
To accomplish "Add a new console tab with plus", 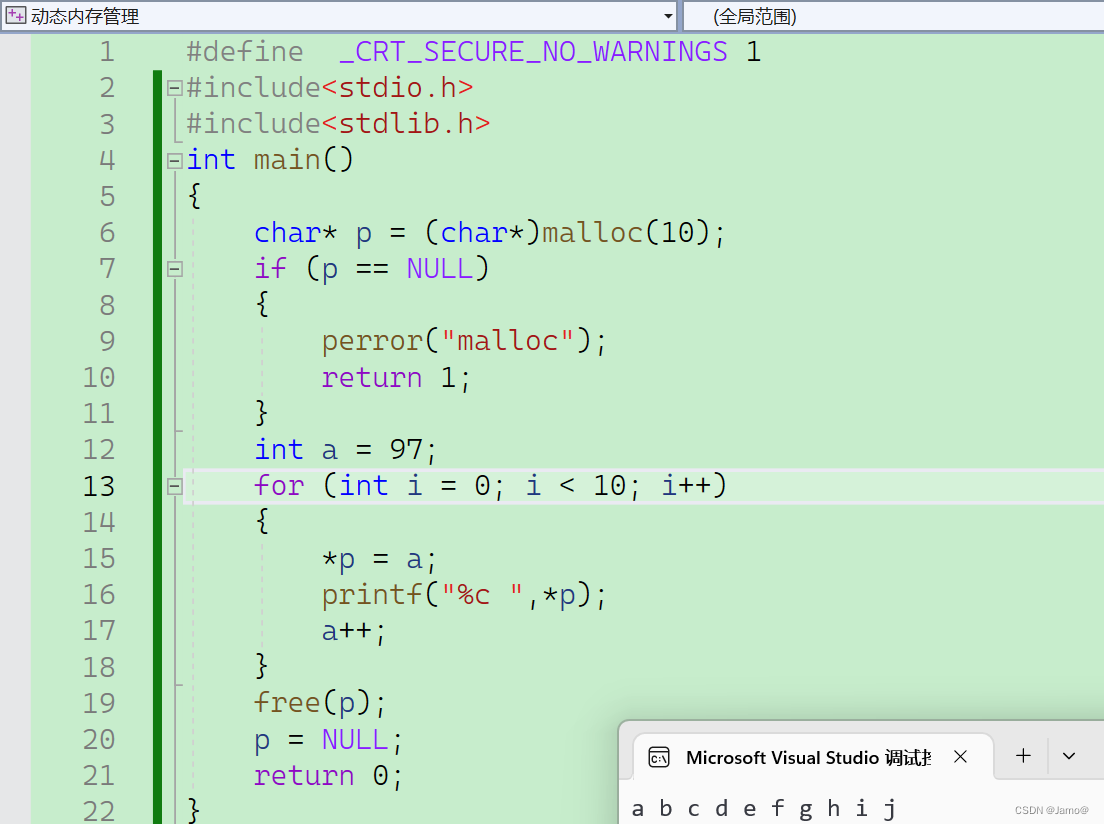I will [x=1024, y=756].
